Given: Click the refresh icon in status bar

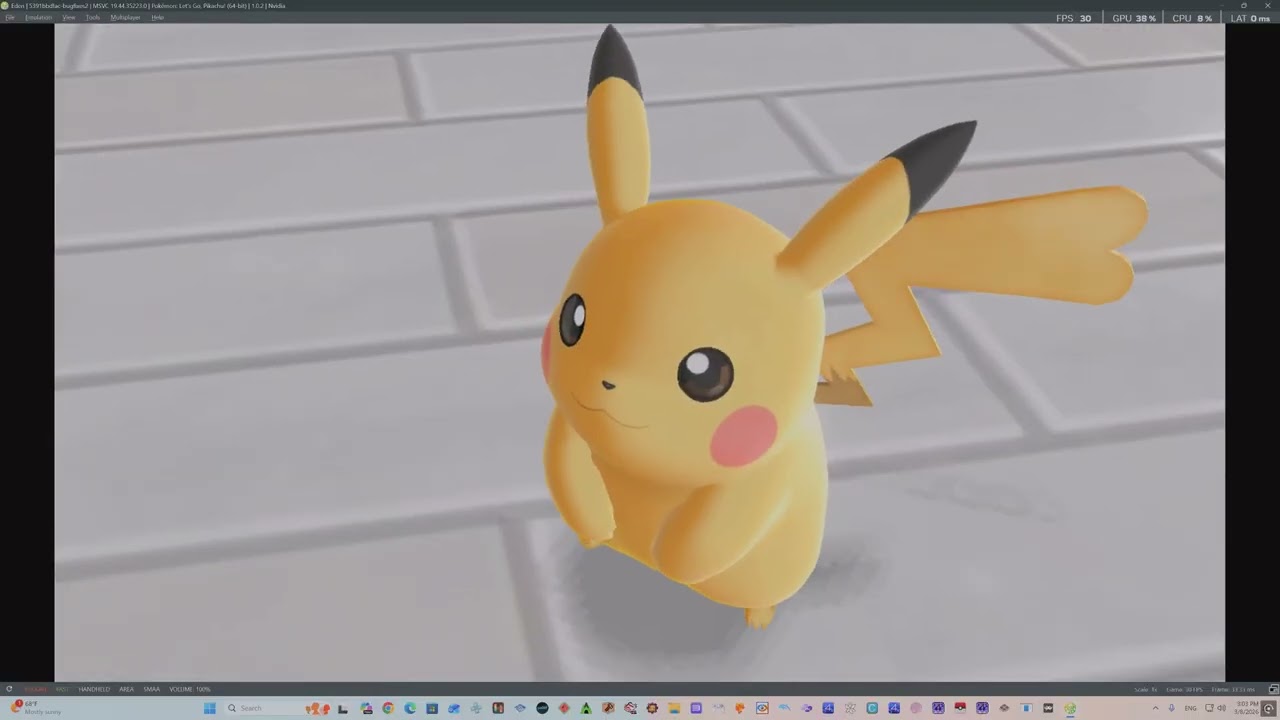Looking at the screenshot, I should [9, 689].
